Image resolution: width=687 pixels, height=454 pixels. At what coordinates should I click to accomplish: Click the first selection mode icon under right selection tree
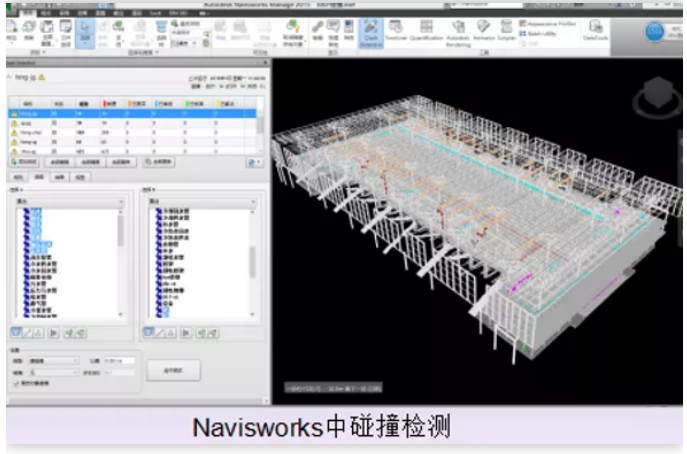(149, 333)
